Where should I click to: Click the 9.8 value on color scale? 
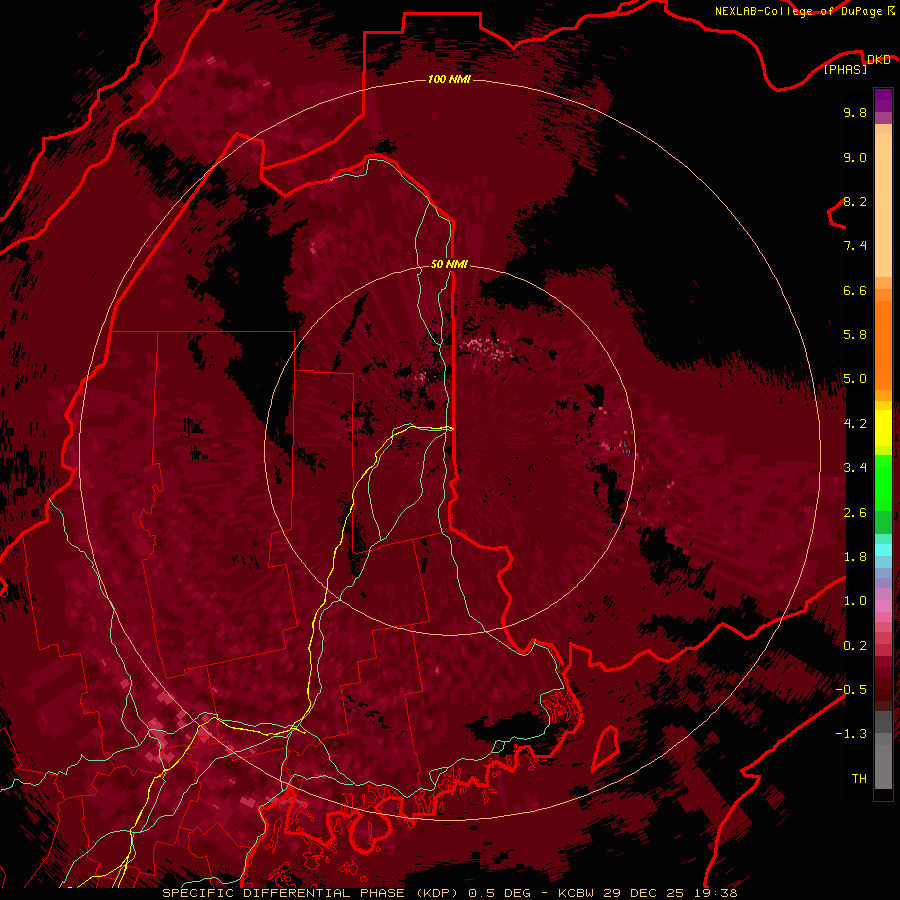pos(855,112)
